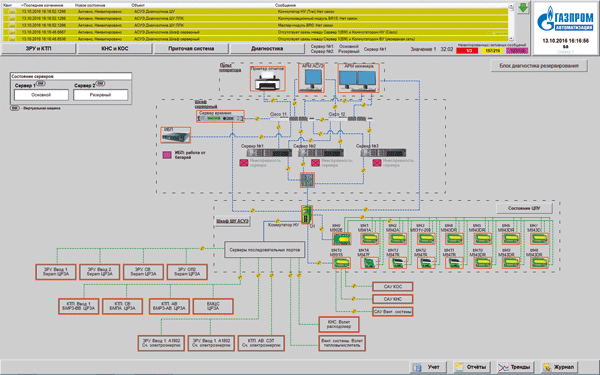Select КТП АВ БМРЗ-АВ ЦРЗА box
The height and width of the screenshot is (375, 600).
click(x=169, y=306)
